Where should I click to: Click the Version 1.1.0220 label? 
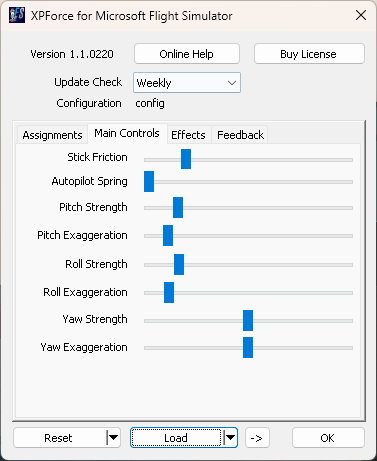[72, 54]
